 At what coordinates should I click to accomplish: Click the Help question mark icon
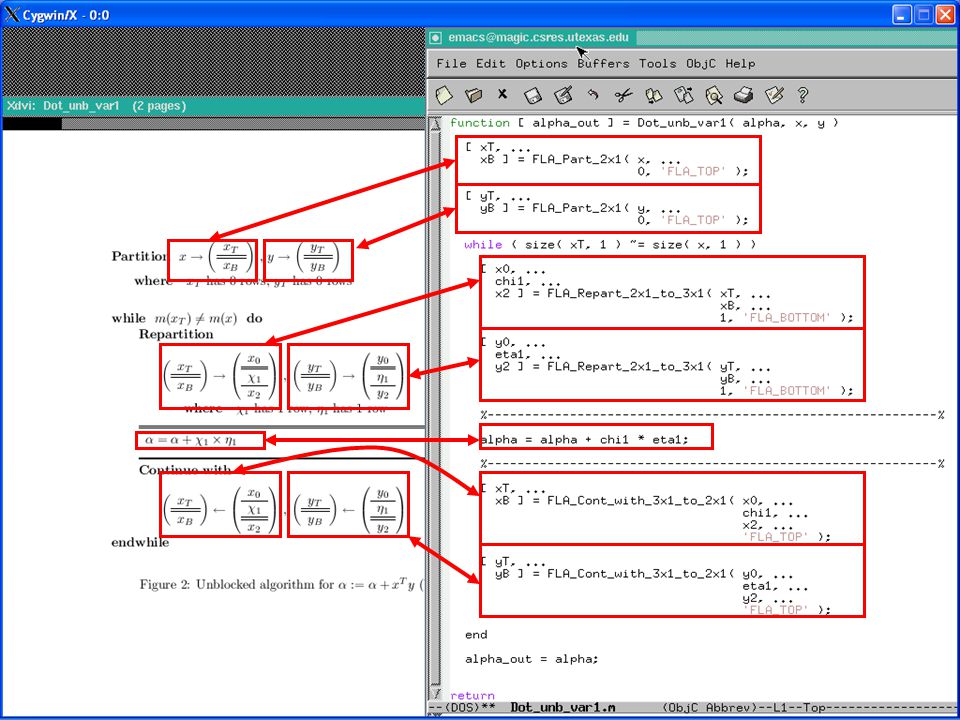(x=803, y=95)
